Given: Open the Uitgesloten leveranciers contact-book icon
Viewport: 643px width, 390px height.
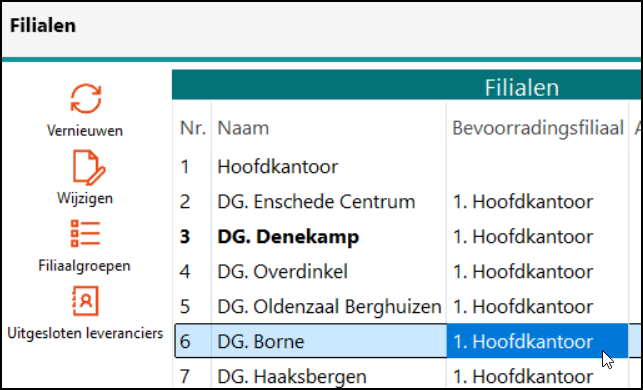Looking at the screenshot, I should pos(85,301).
